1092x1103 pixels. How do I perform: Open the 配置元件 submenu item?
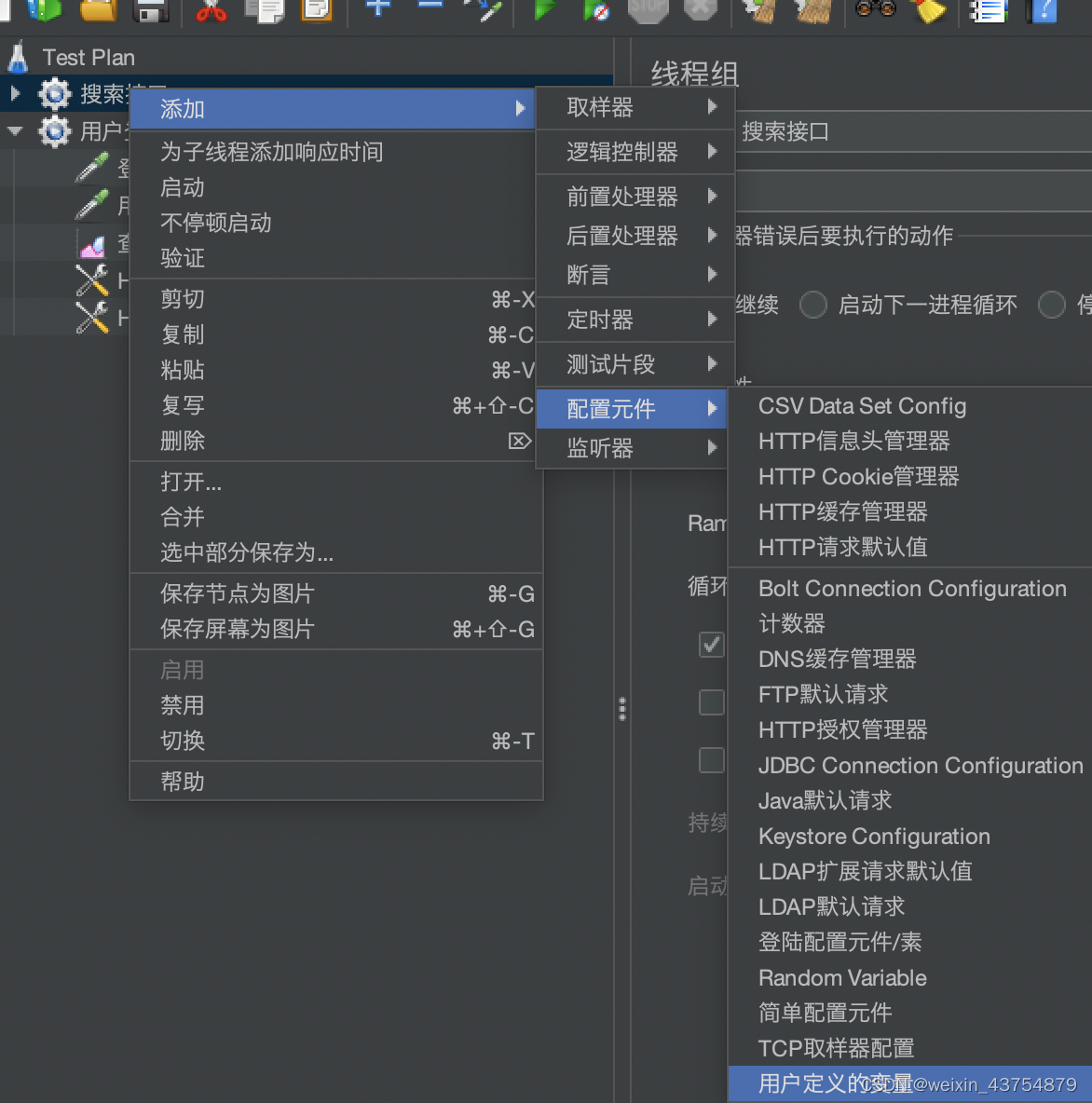pyautogui.click(x=632, y=409)
